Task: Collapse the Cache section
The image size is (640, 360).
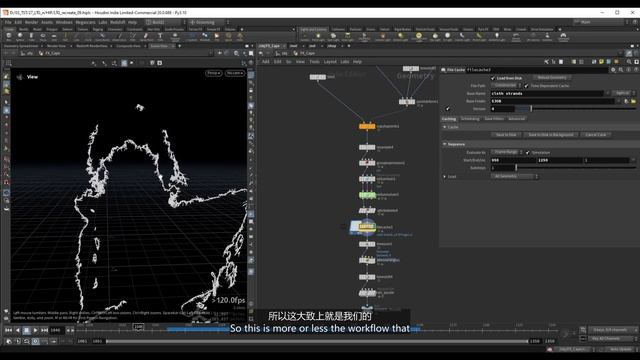Action: click(x=444, y=127)
